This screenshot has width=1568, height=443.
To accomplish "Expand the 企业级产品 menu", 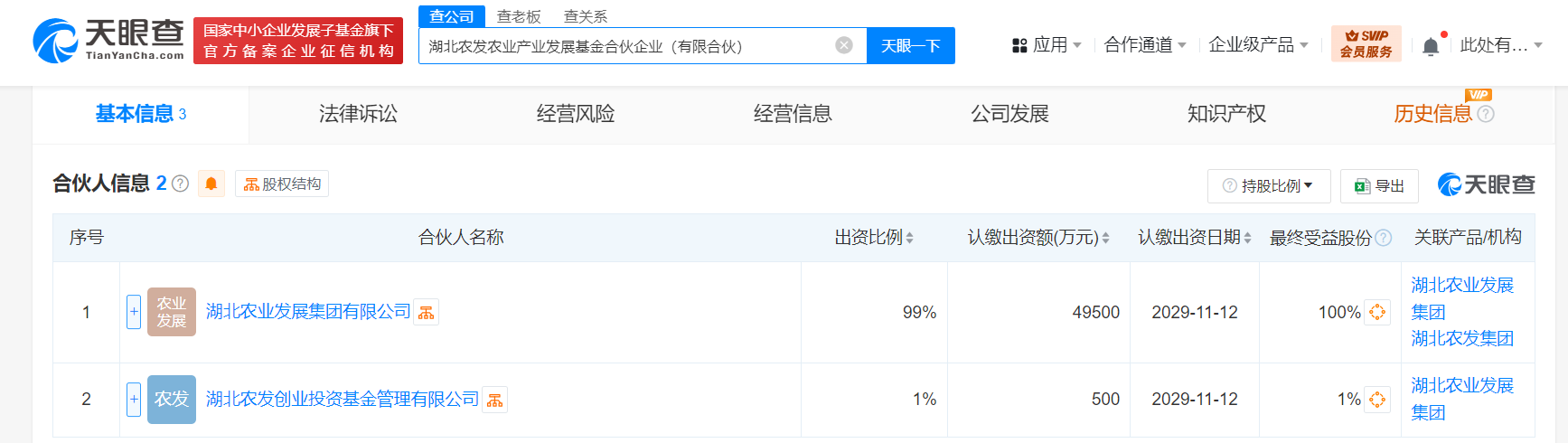I will tap(1258, 45).
